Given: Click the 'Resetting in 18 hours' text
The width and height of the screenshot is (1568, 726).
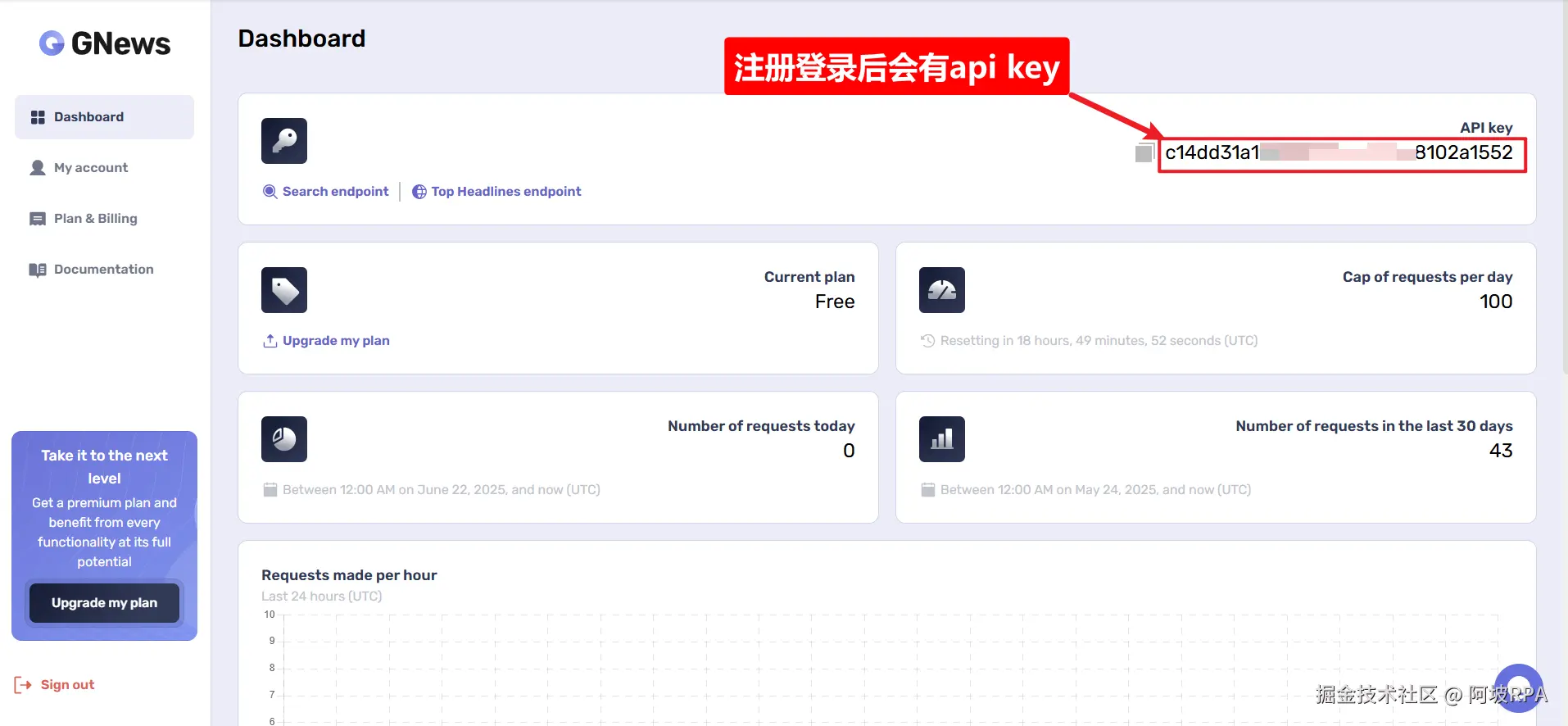Looking at the screenshot, I should [x=1099, y=341].
